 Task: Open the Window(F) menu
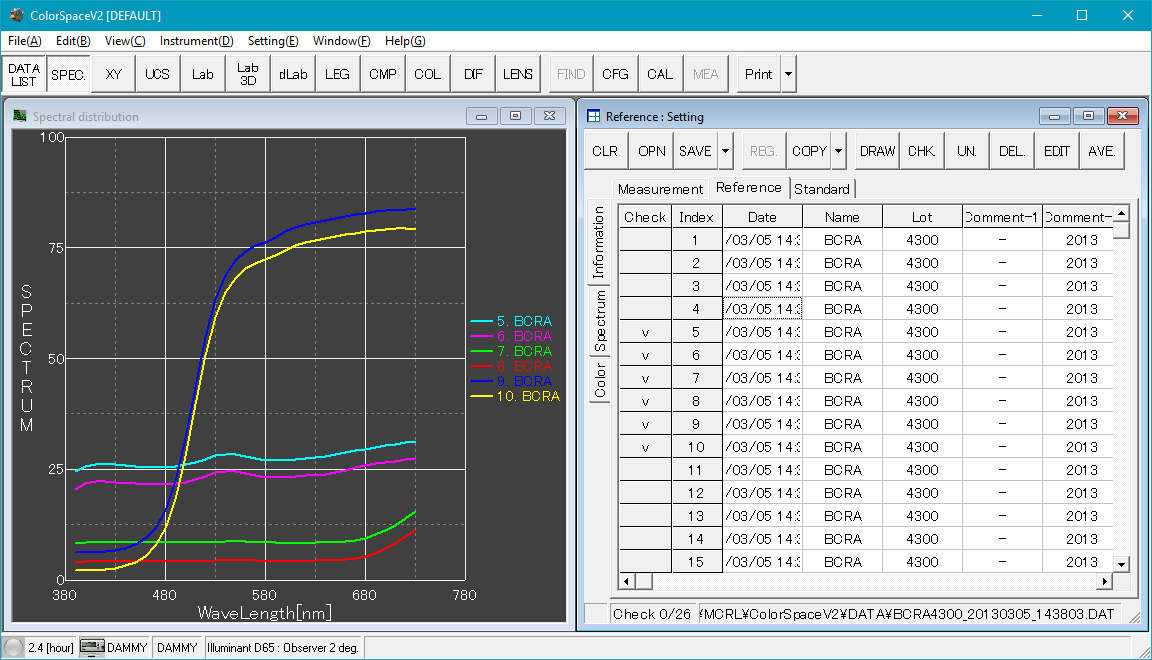pos(342,41)
